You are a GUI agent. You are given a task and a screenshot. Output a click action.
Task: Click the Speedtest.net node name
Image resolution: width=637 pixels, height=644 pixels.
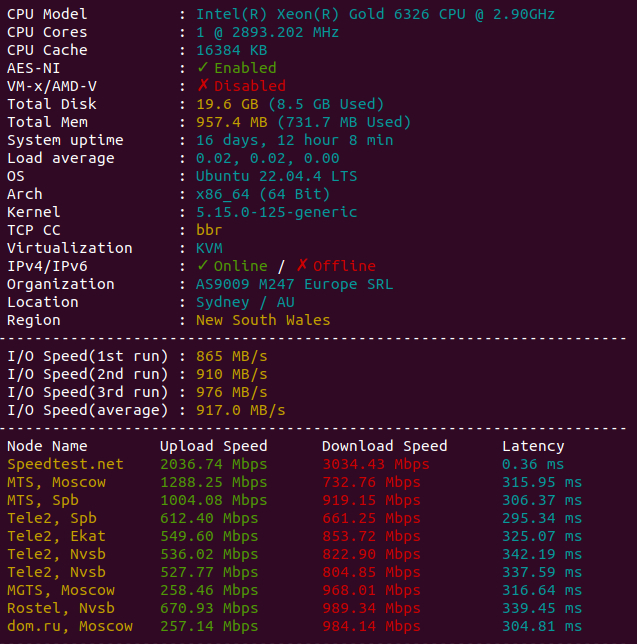pos(65,464)
